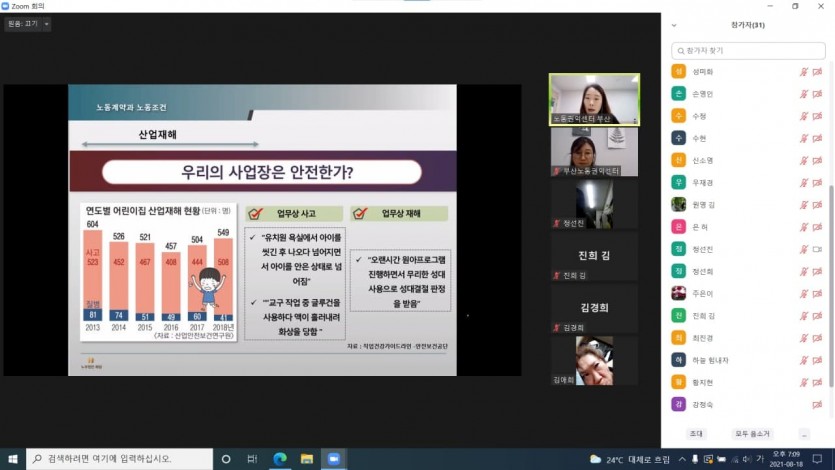This screenshot has width=835, height=470.
Task: Toggle the mute icon for 손영인
Action: pos(804,94)
